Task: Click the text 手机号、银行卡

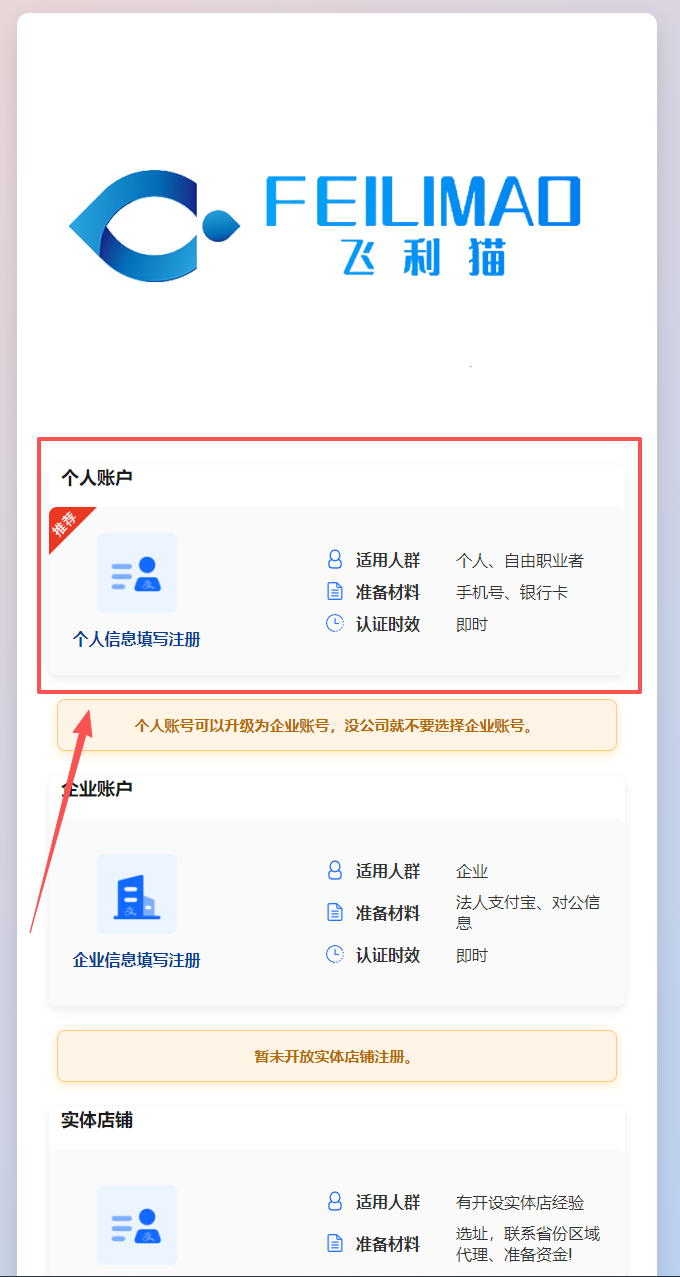Action: [x=512, y=592]
